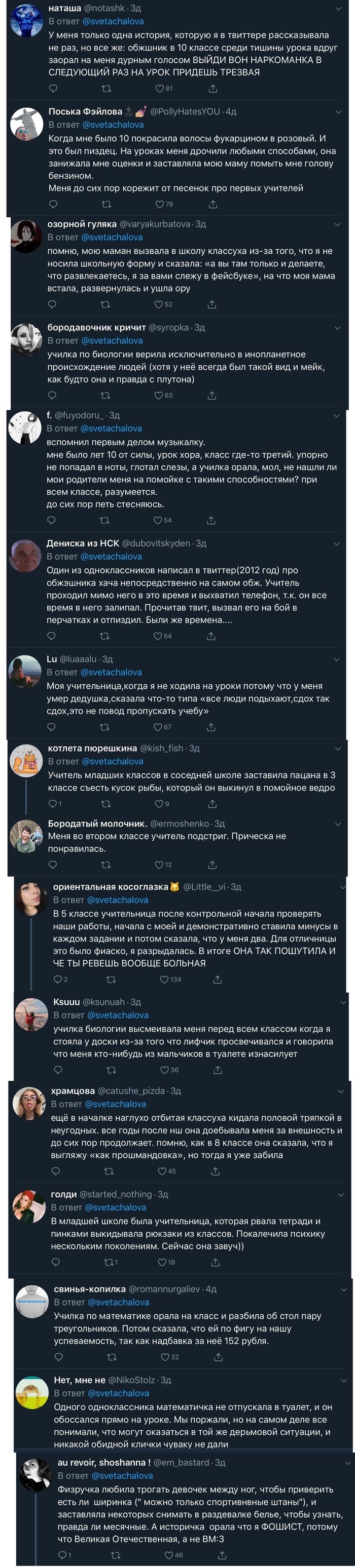Retweet голди's tweet

click(111, 1263)
